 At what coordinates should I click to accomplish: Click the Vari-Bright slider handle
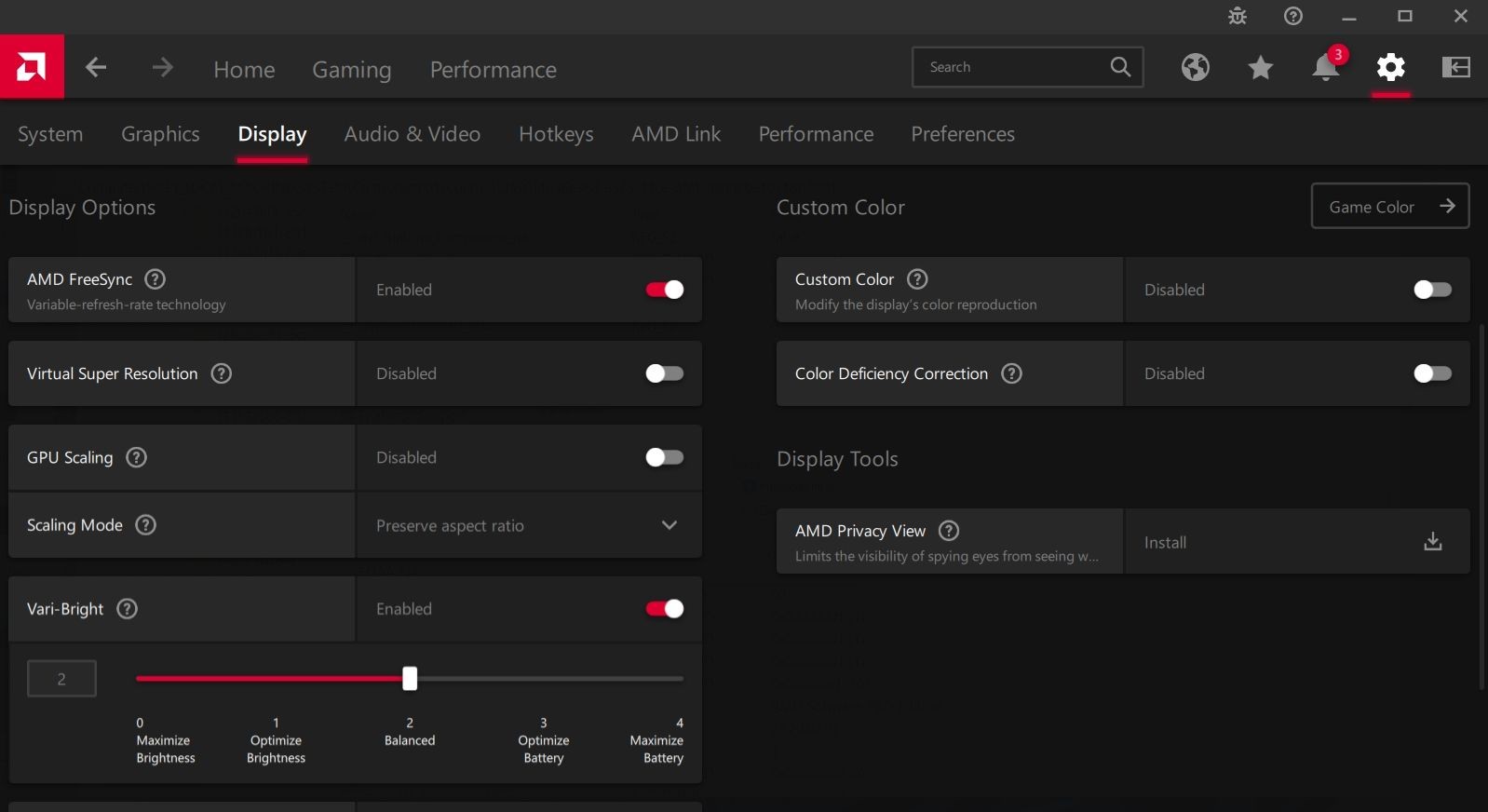pyautogui.click(x=410, y=679)
